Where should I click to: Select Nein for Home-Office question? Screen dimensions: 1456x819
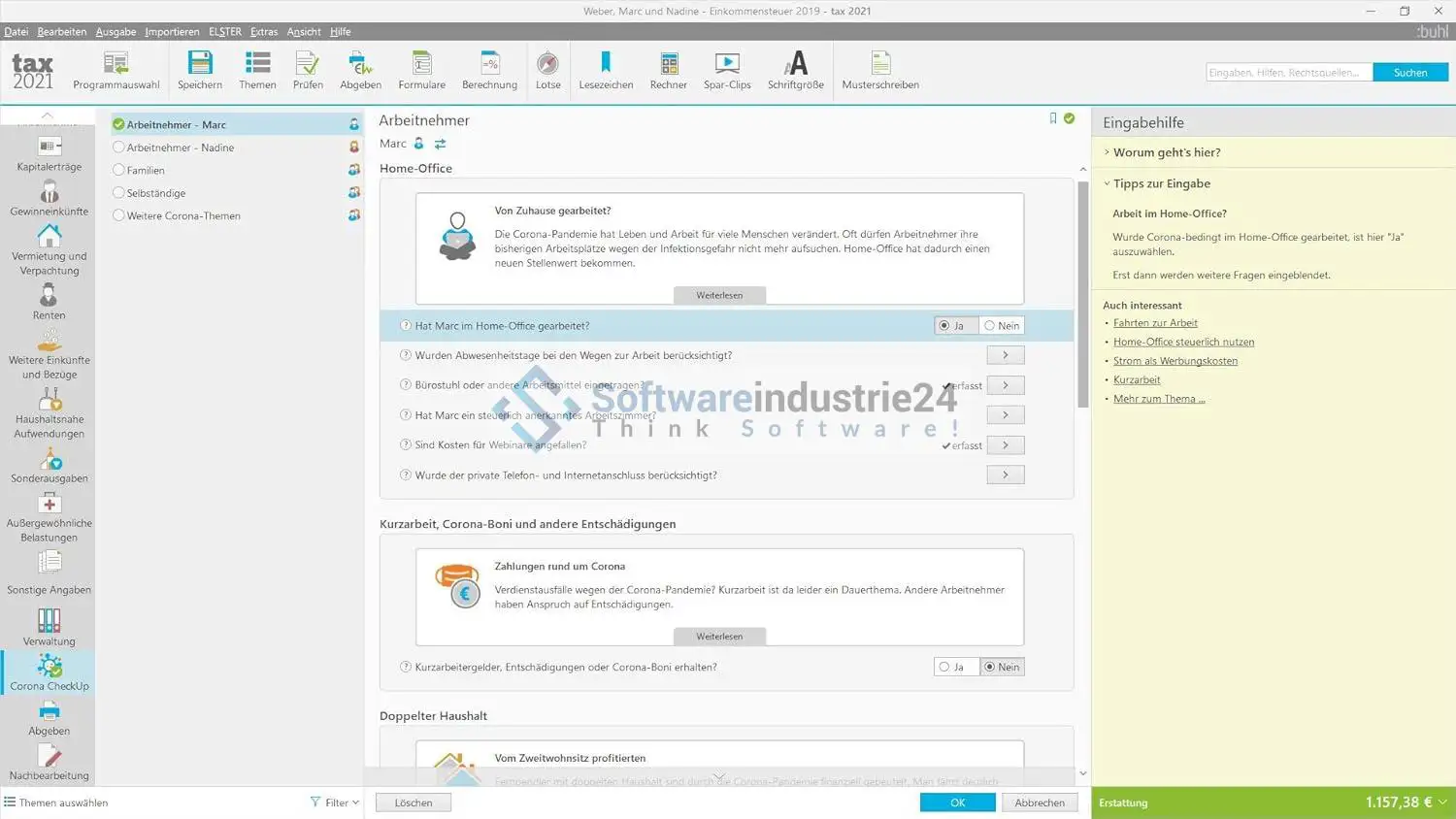click(1002, 326)
